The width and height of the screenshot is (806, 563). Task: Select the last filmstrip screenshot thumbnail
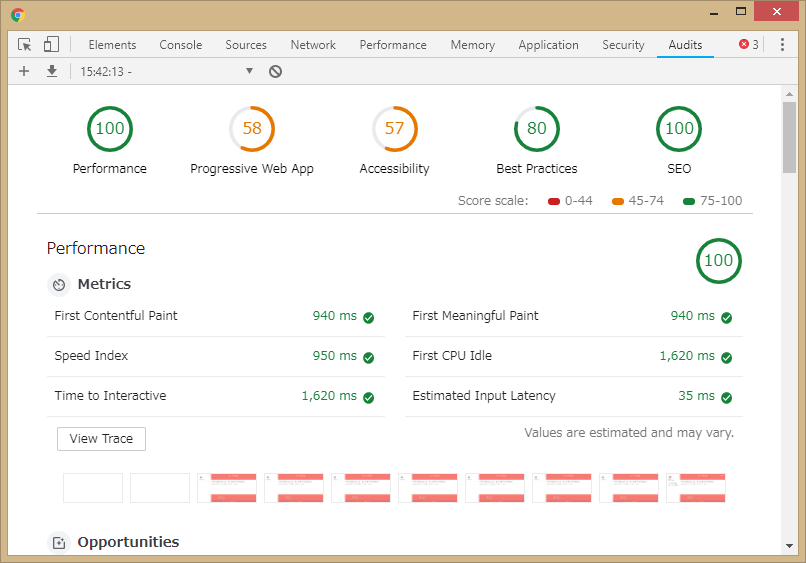coord(695,488)
